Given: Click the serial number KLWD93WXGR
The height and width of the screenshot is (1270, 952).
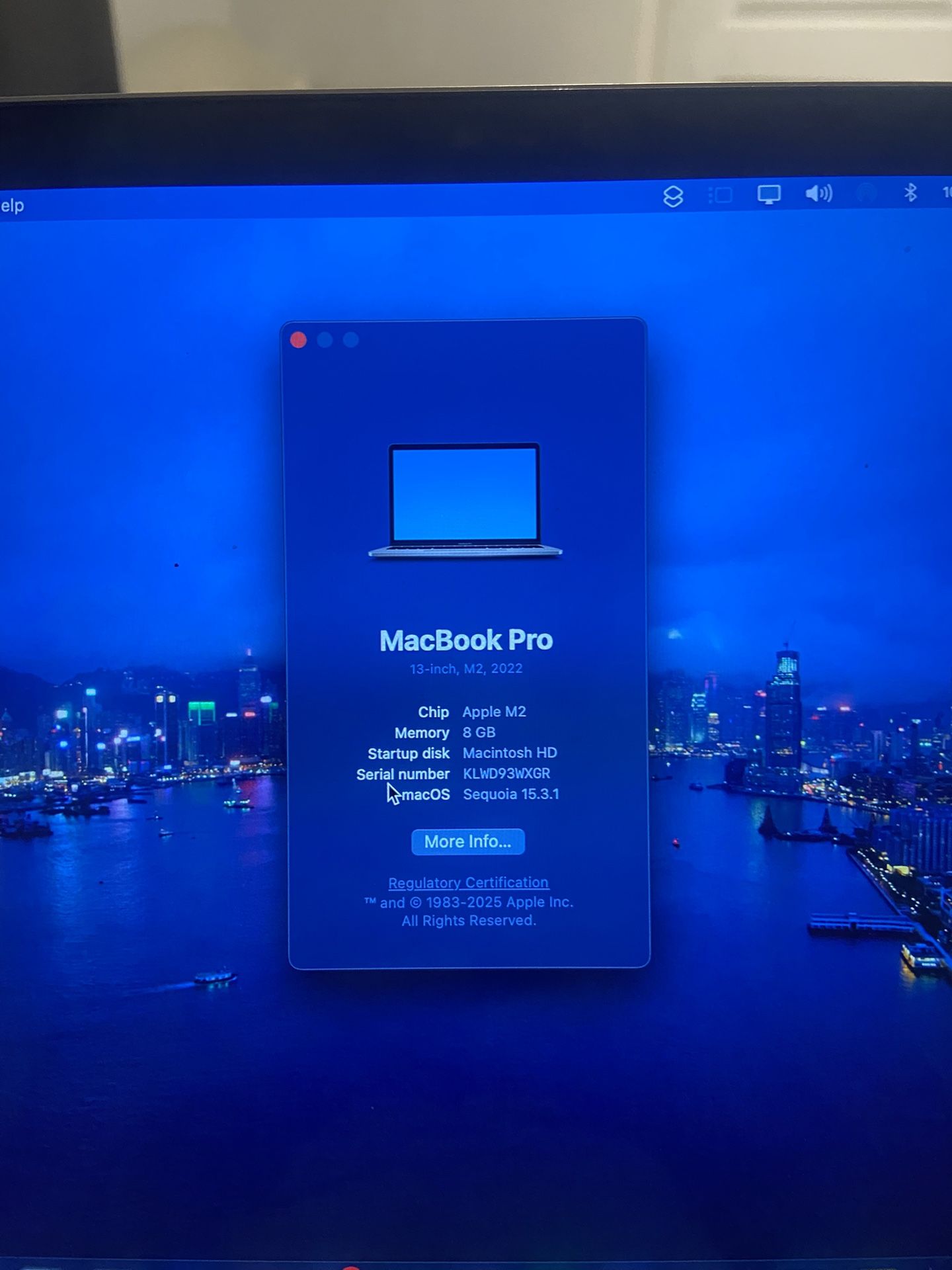Looking at the screenshot, I should coord(506,773).
